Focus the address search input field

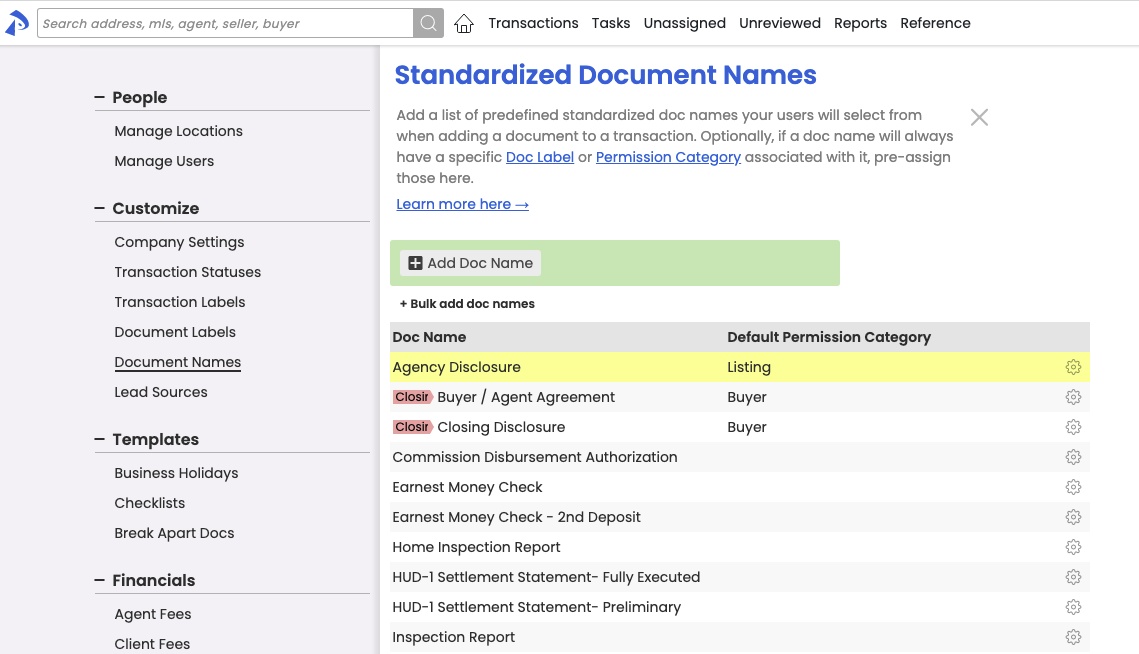pos(225,23)
